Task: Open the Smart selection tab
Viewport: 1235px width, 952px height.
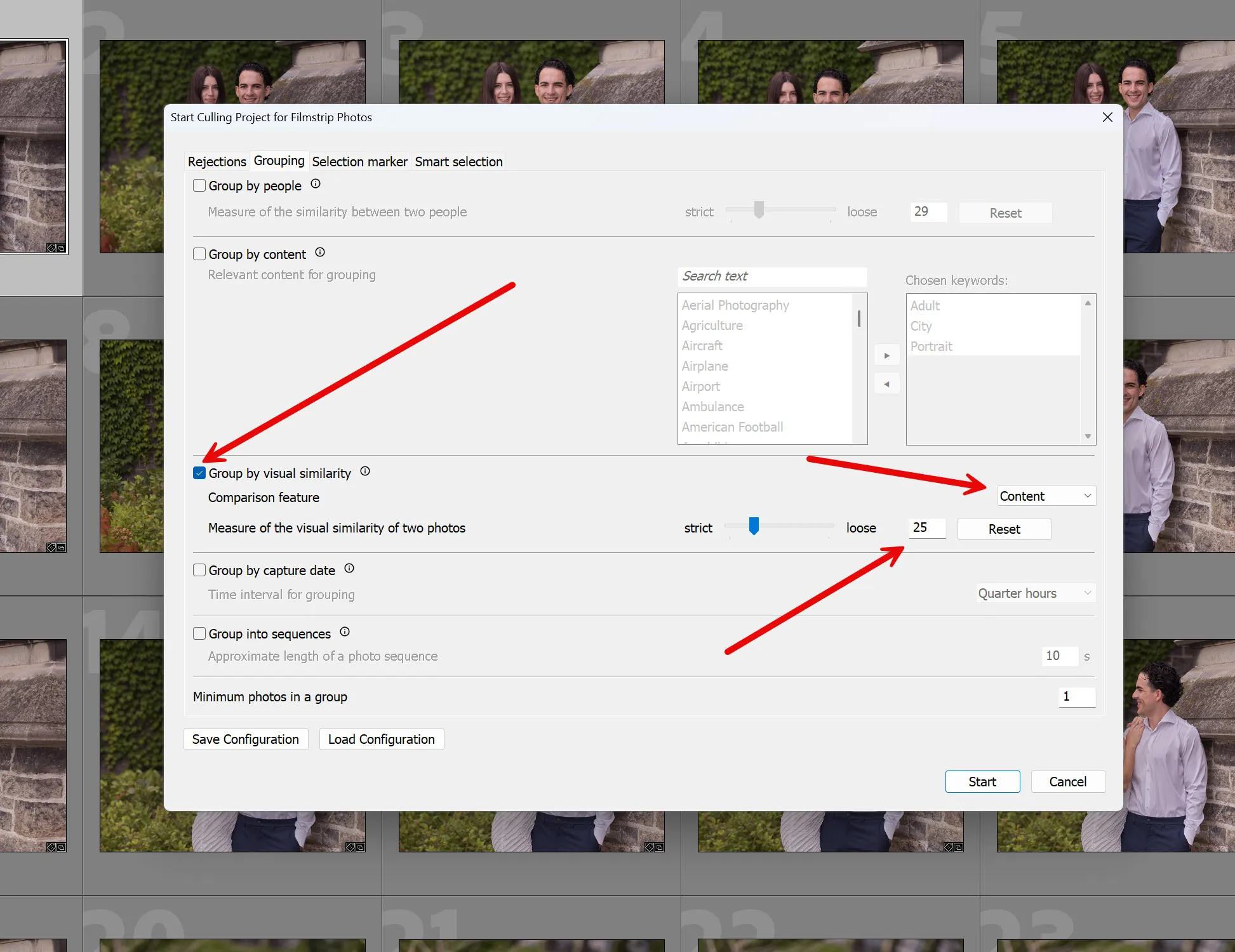Action: click(458, 161)
